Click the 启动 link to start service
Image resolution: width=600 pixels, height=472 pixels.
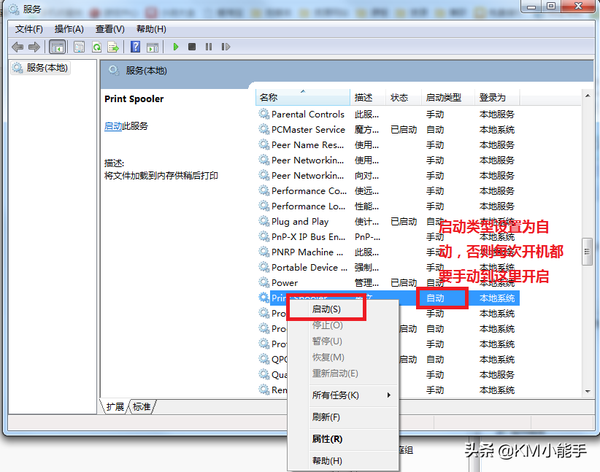pyautogui.click(x=112, y=126)
